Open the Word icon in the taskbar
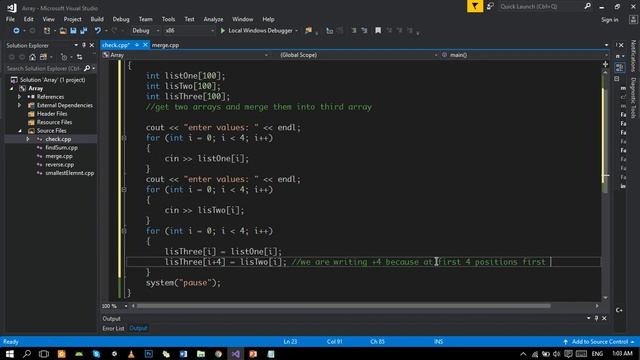The image size is (640, 360). (183, 354)
